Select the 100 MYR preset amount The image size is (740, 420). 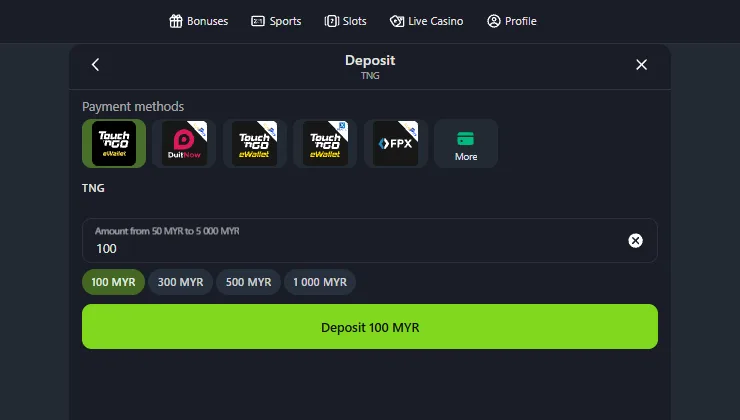(x=113, y=282)
